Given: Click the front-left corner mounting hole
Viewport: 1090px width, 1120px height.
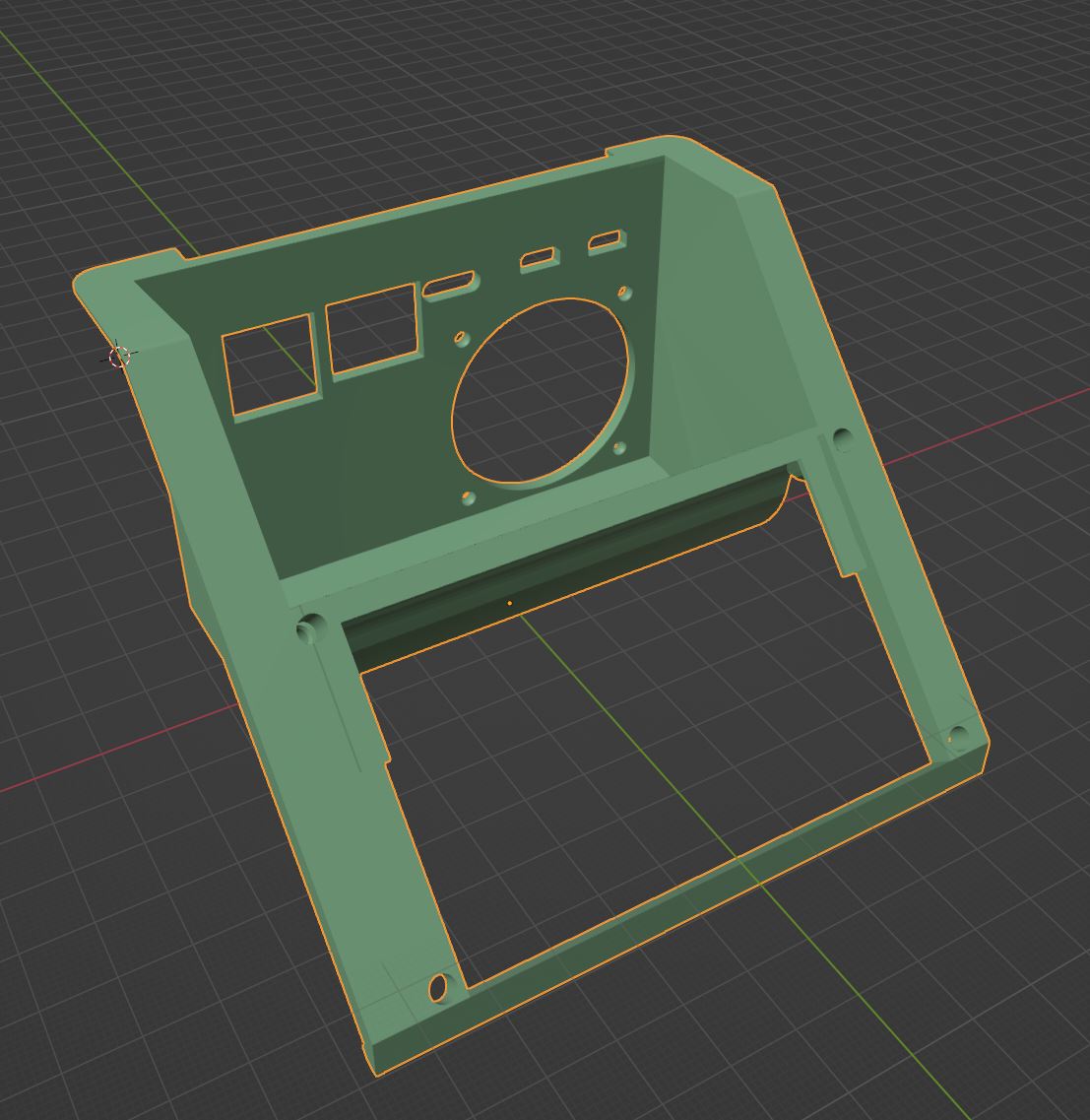Looking at the screenshot, I should (439, 985).
